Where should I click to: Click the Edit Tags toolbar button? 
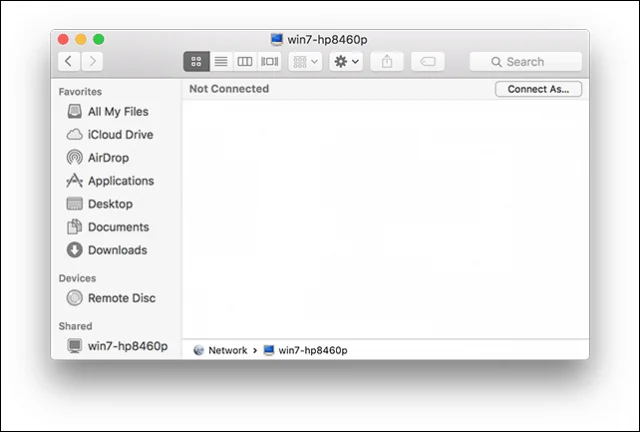point(428,62)
